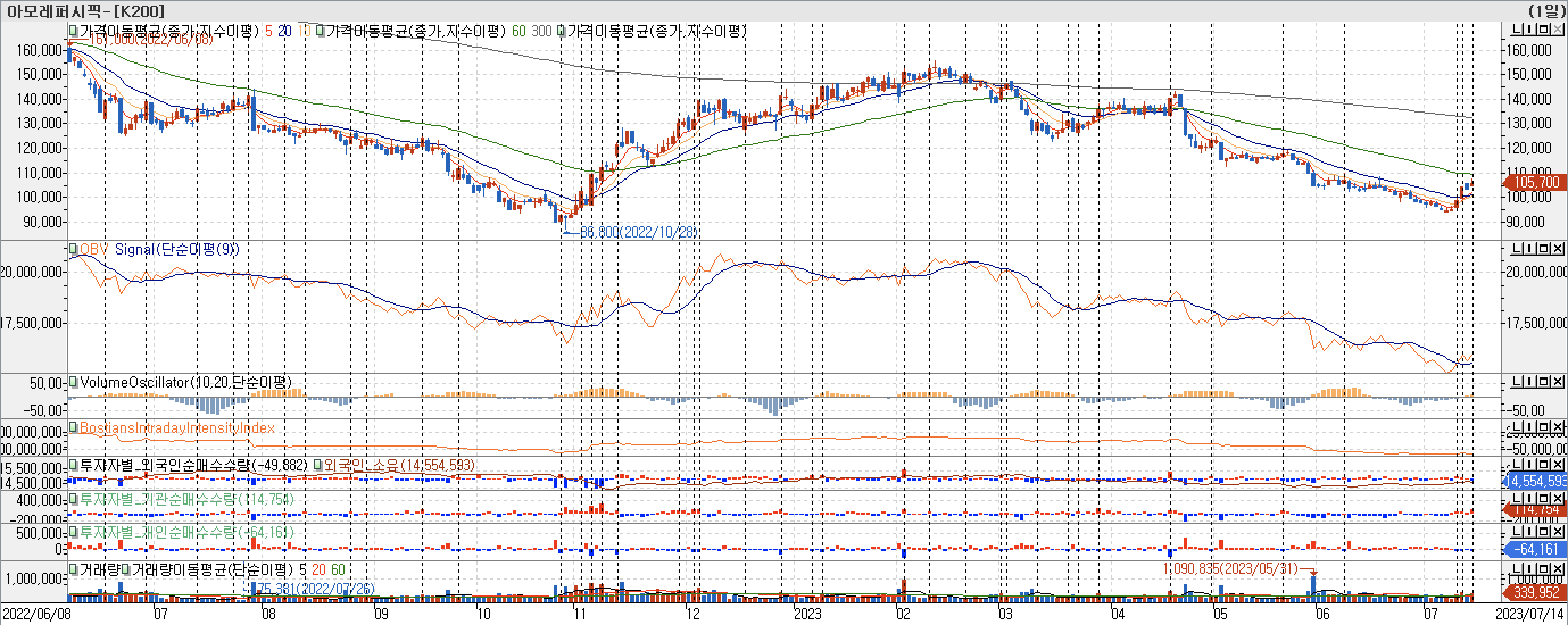Collapse the VolumeOscillator panel via 'L' button
The width and height of the screenshot is (1568, 625).
click(1518, 382)
